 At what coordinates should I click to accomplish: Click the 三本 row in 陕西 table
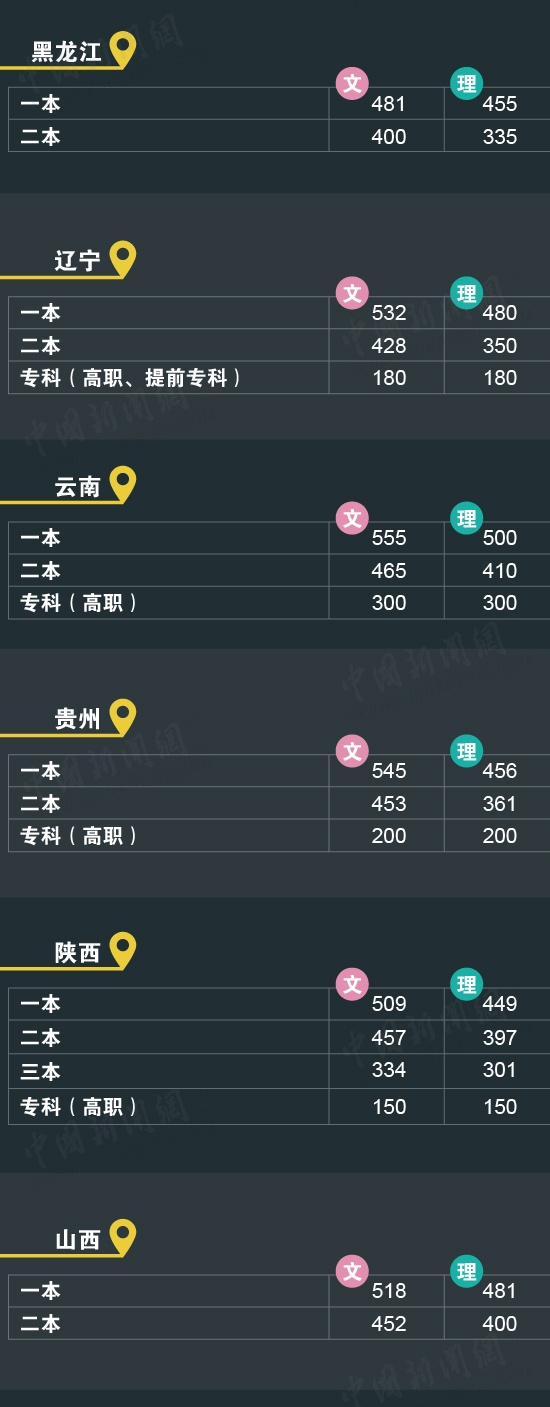click(x=279, y=1071)
